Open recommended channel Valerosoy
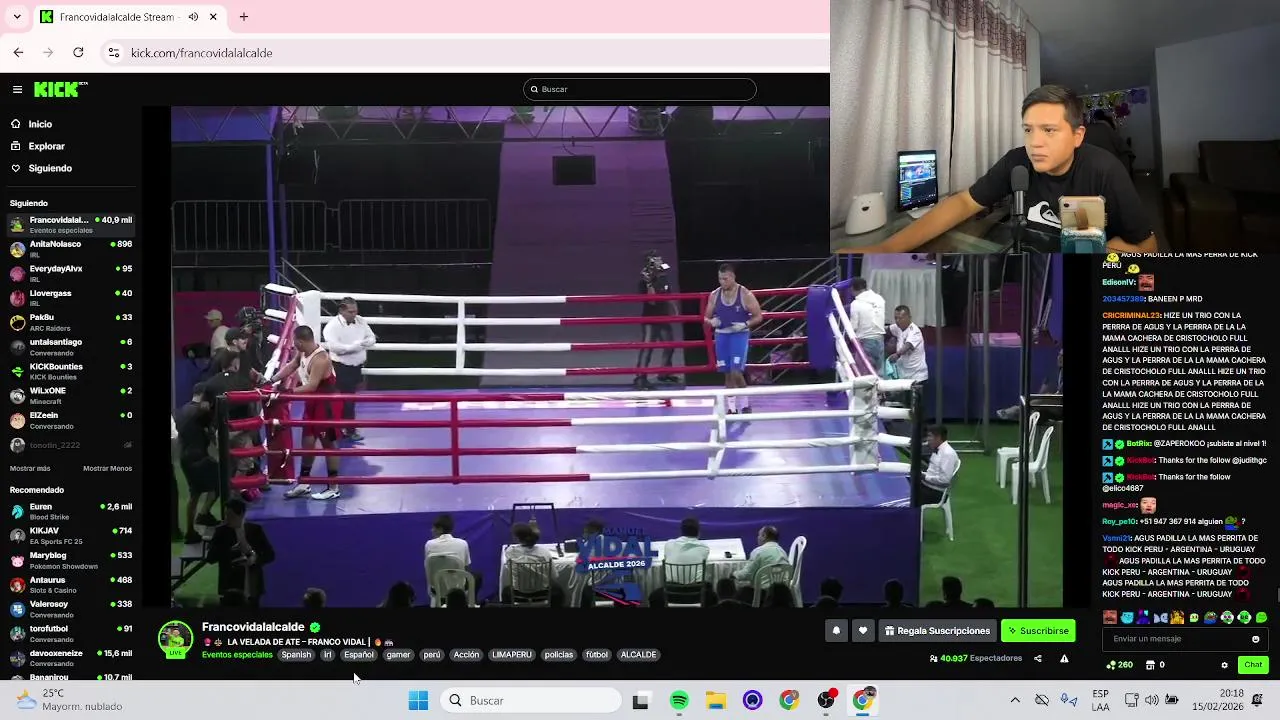 click(70, 609)
